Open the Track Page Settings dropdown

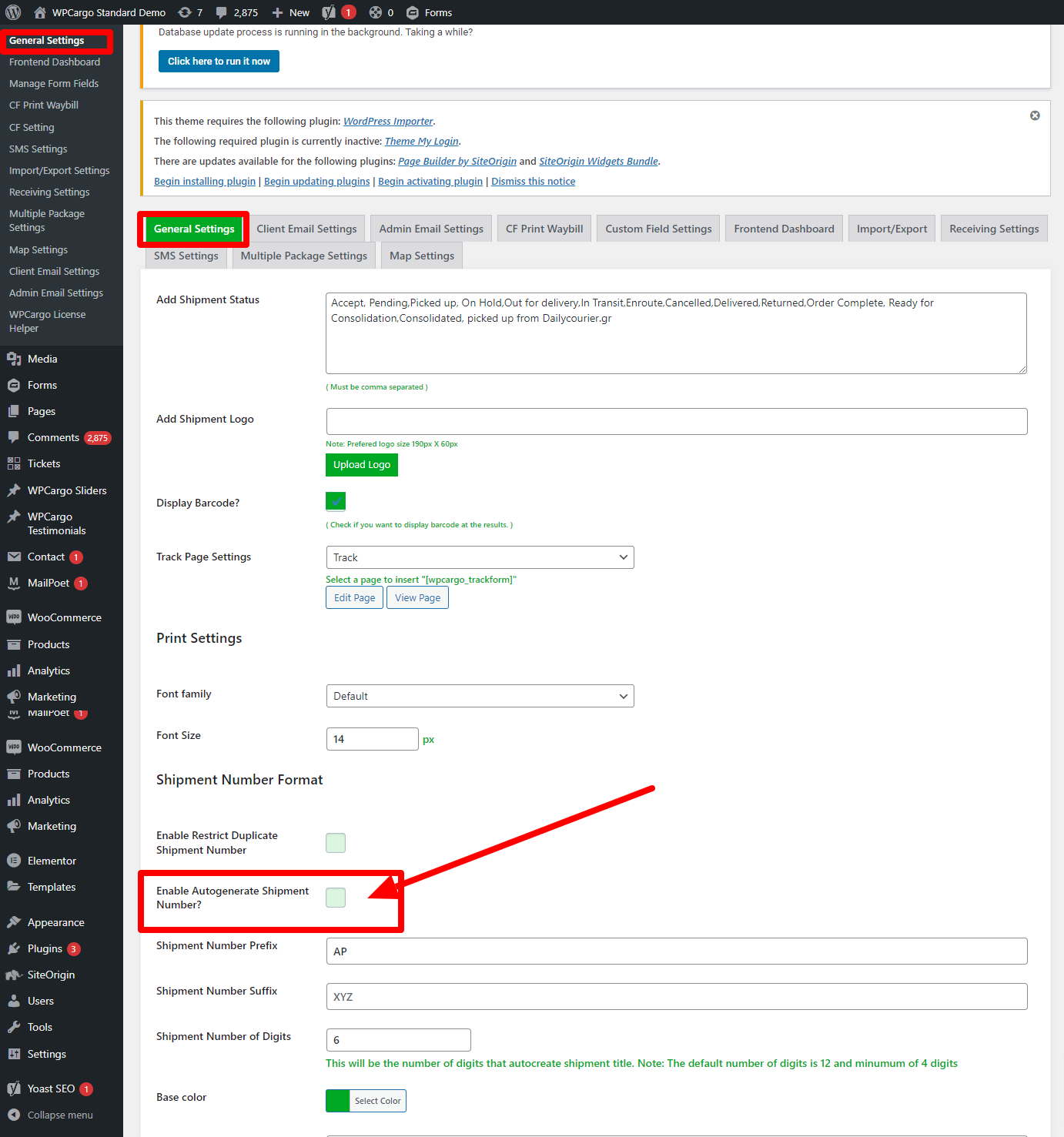(480, 557)
